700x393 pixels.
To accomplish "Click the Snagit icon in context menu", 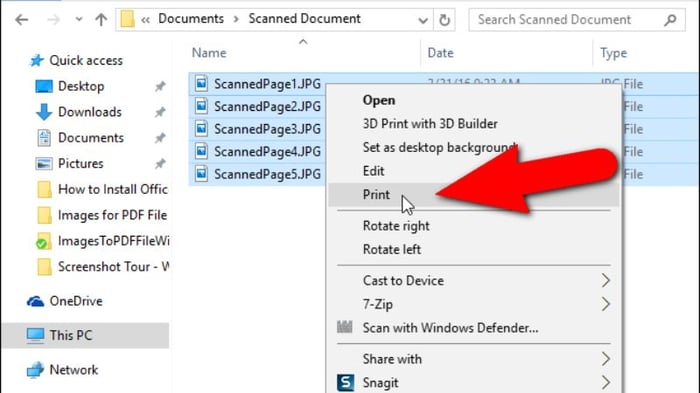I will (345, 383).
